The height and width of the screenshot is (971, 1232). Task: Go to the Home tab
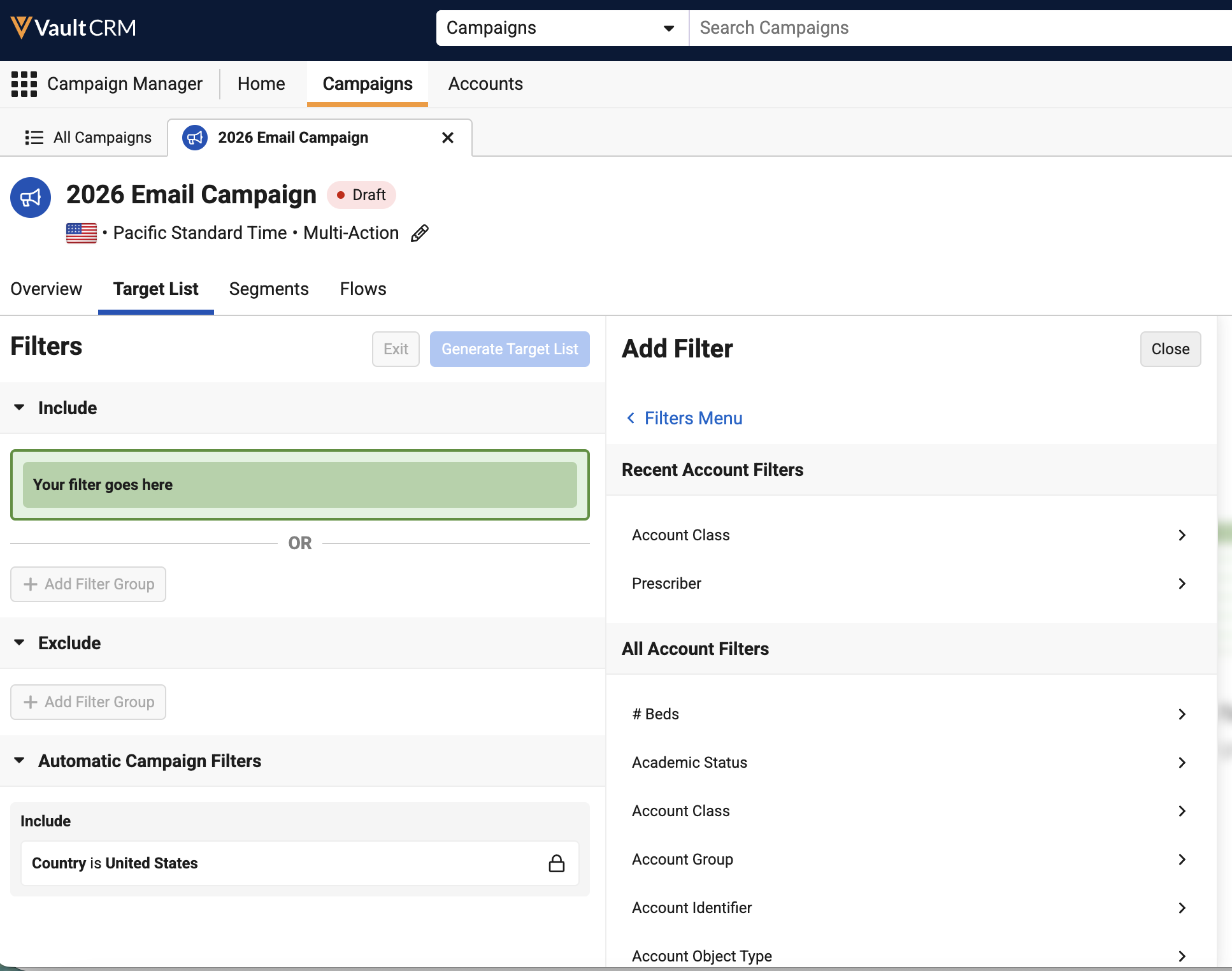click(261, 84)
